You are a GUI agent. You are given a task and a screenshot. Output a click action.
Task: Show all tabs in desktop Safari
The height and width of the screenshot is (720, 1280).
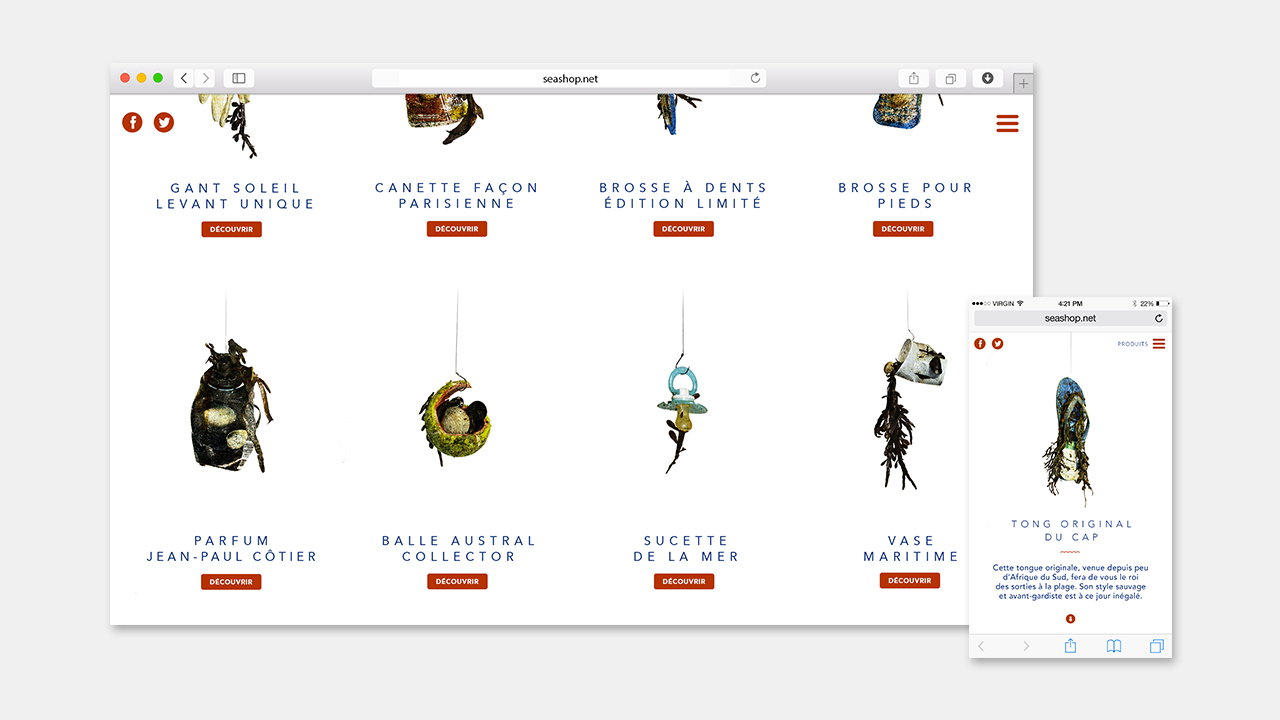point(951,78)
